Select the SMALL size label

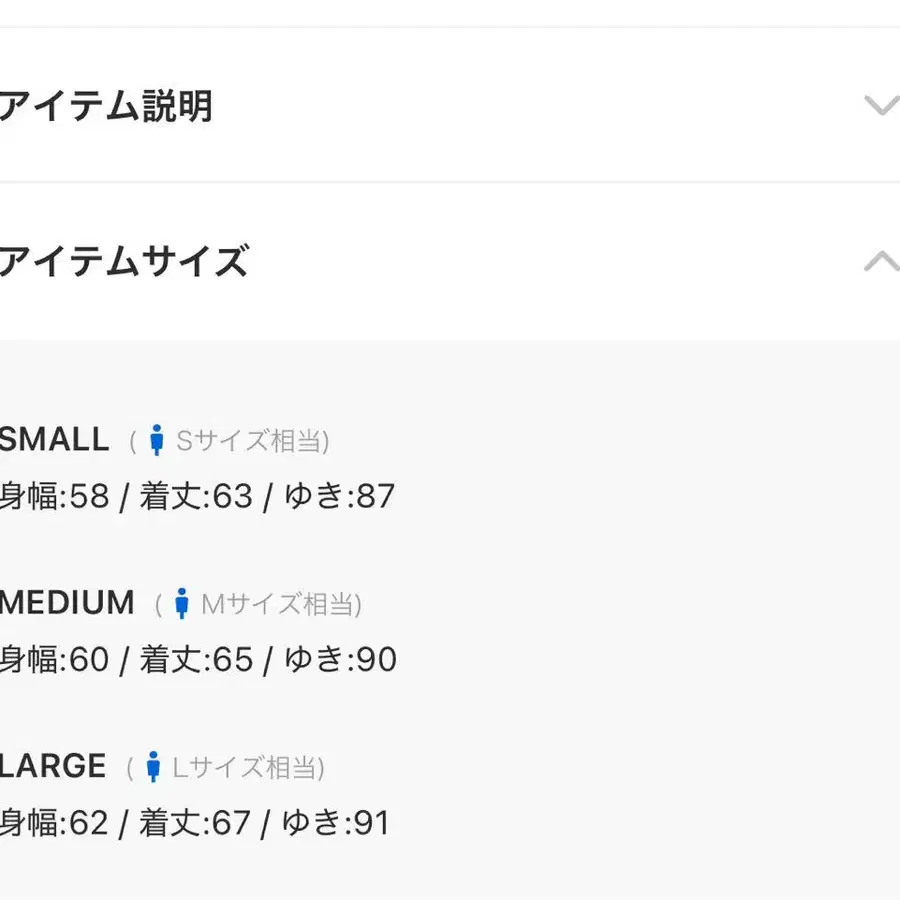pyautogui.click(x=55, y=440)
